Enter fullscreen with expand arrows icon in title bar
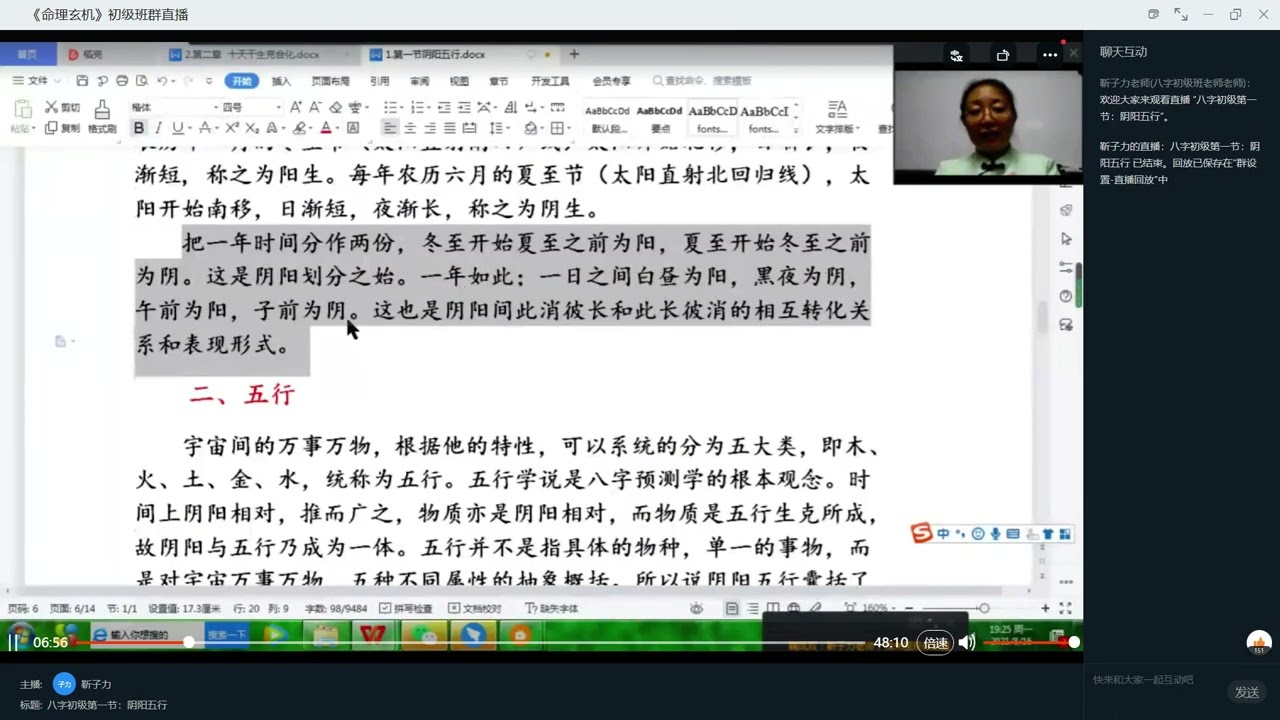1280x720 pixels. [1180, 14]
